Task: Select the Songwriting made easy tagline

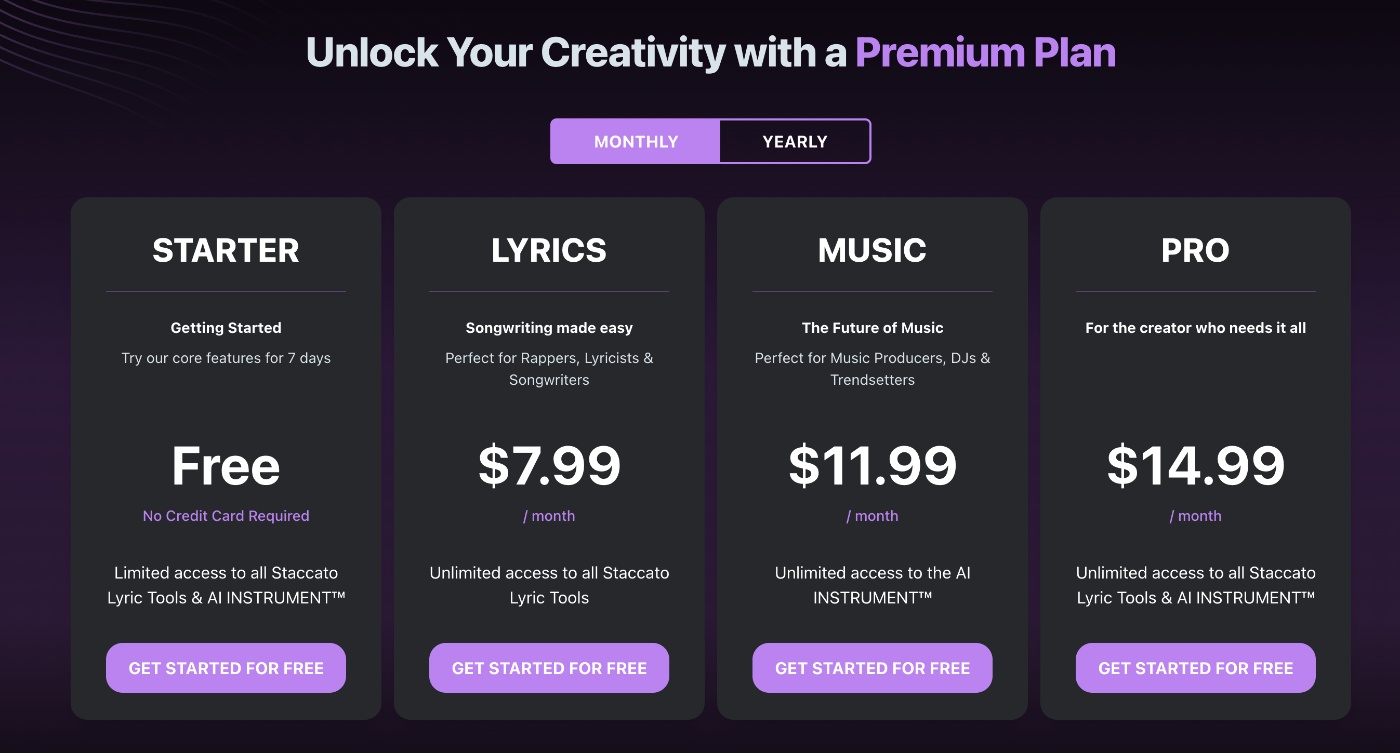Action: click(549, 327)
